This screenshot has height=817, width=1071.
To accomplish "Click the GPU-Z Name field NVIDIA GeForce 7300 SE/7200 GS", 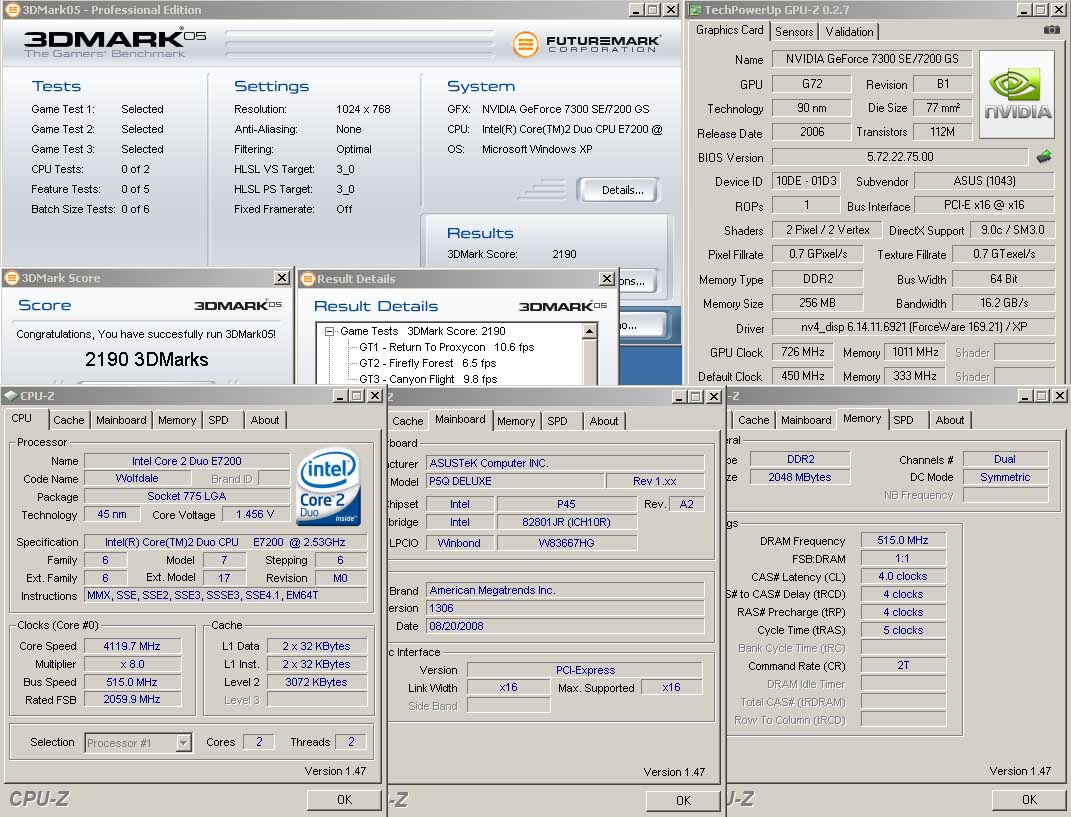I will point(872,59).
